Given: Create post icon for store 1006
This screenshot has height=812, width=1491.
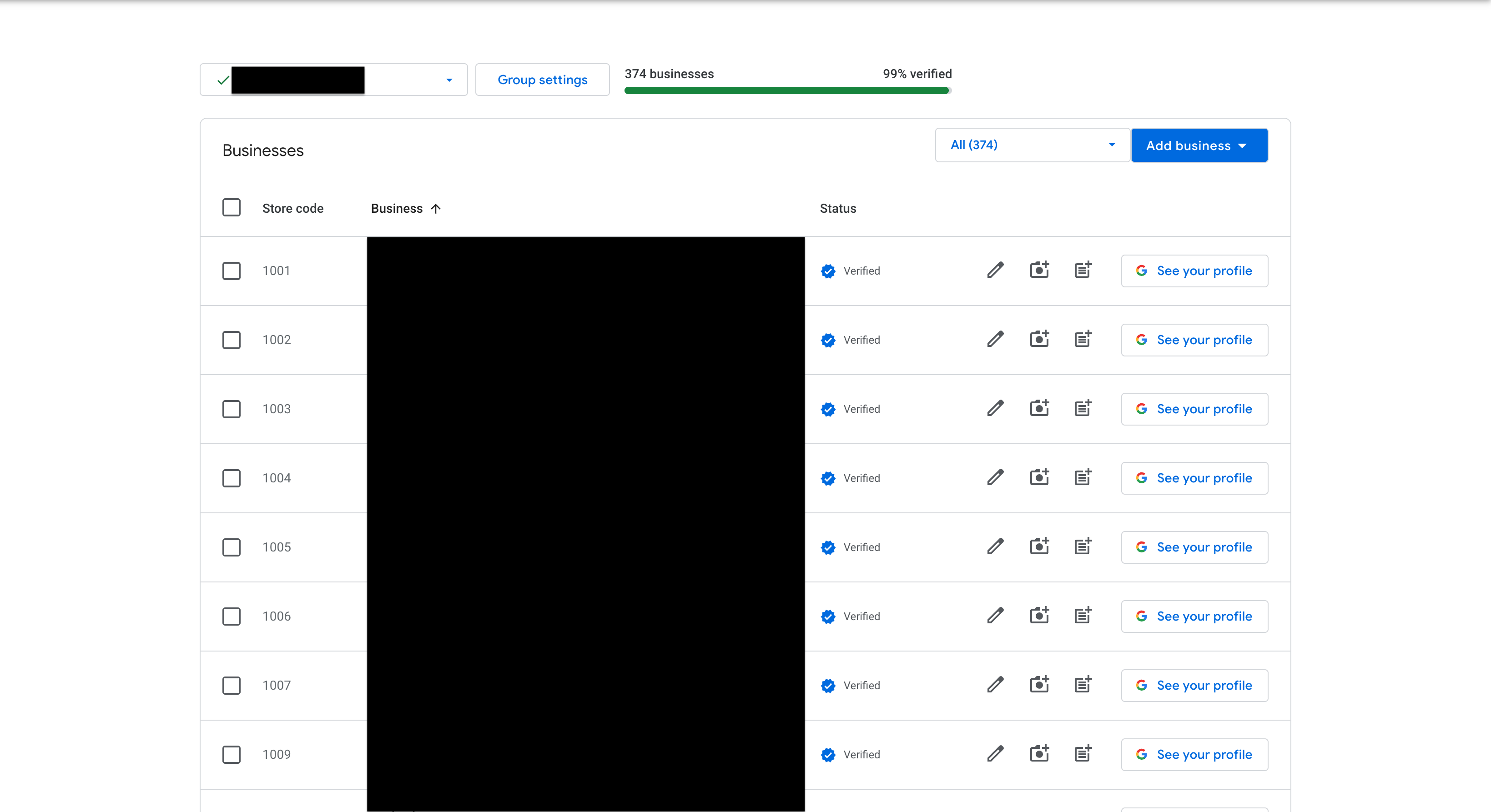Looking at the screenshot, I should pyautogui.click(x=1083, y=615).
